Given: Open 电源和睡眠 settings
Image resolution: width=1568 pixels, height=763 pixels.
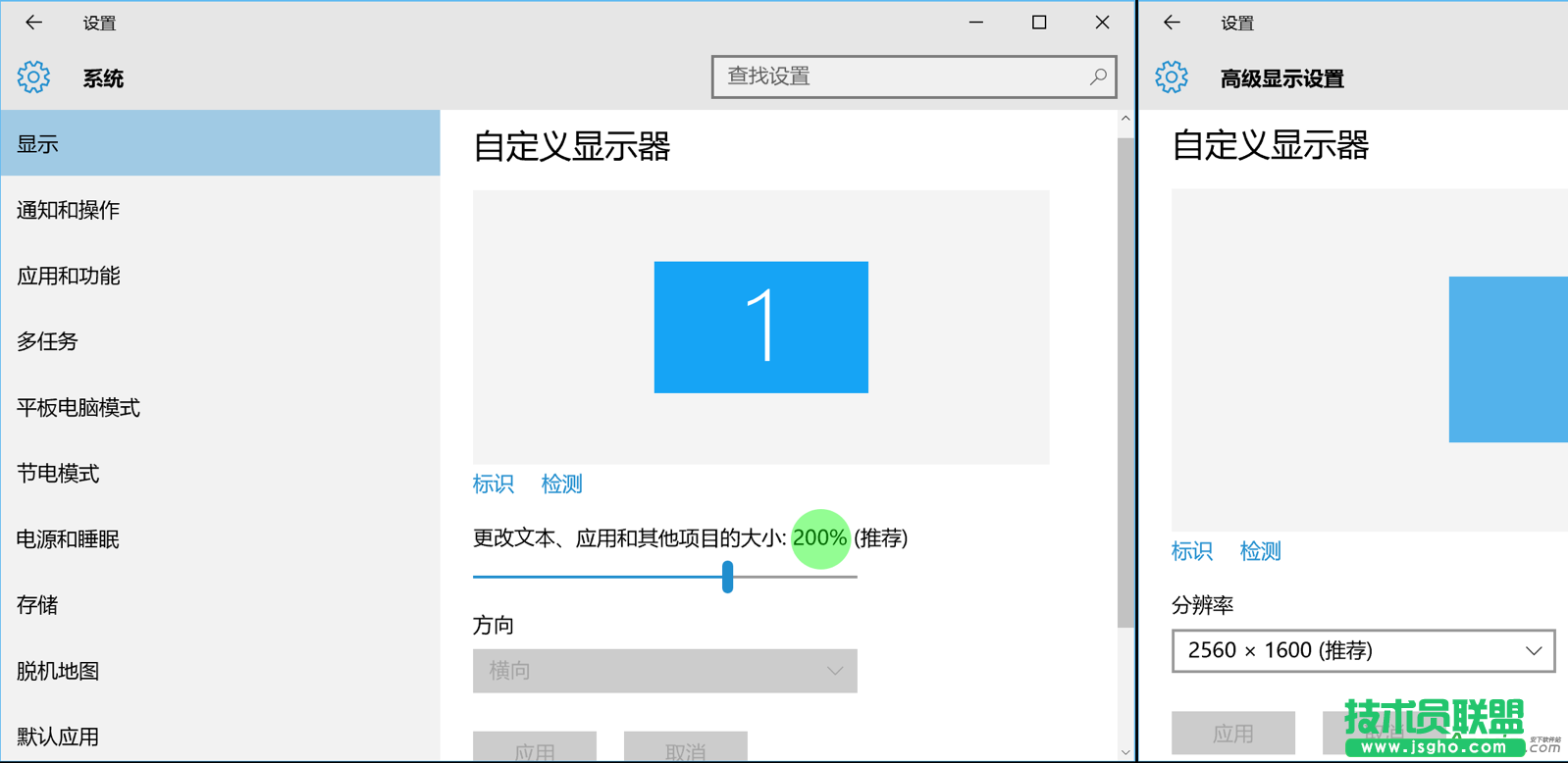Looking at the screenshot, I should pos(221,539).
